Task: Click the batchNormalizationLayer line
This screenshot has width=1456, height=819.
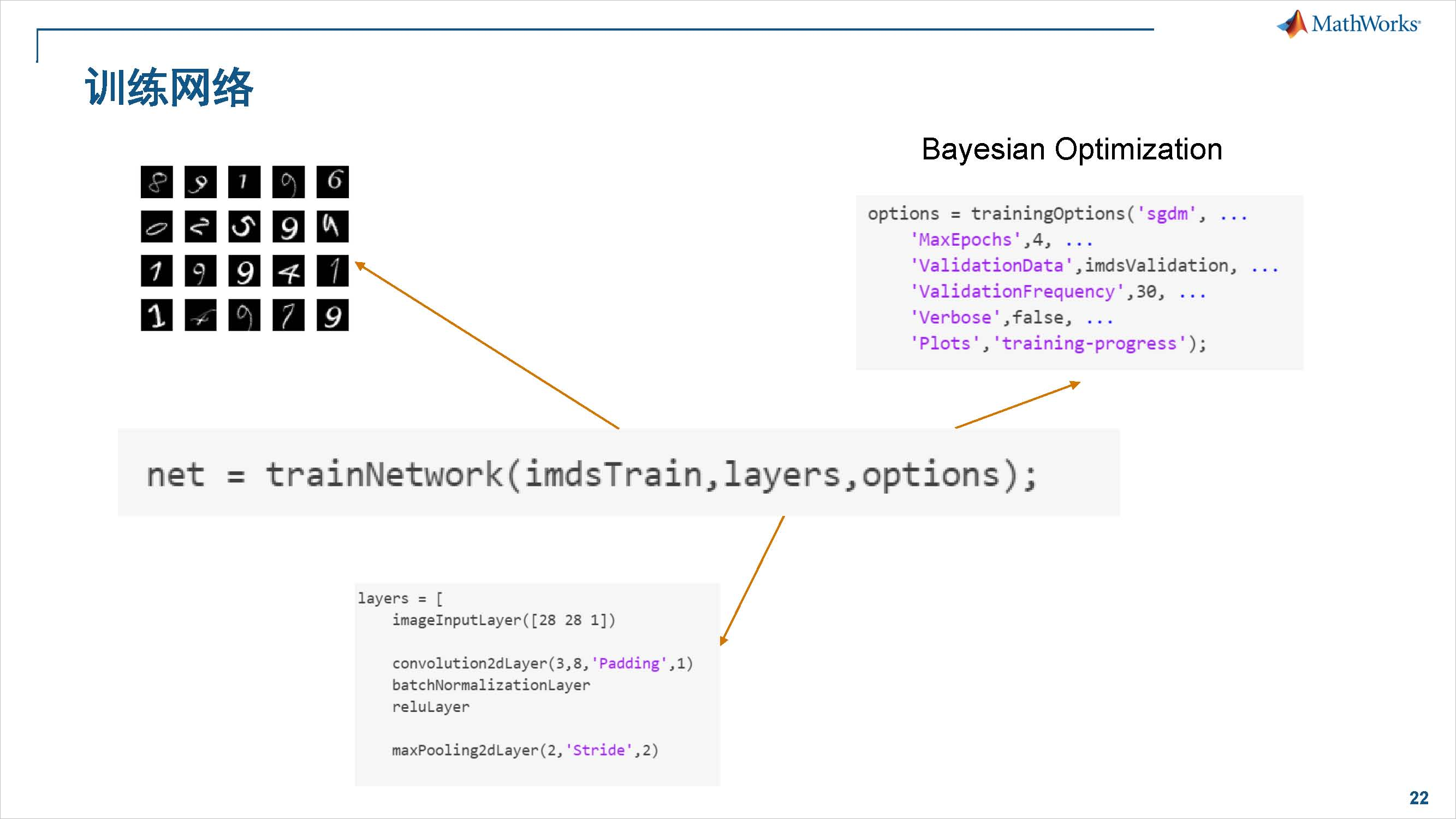Action: pyautogui.click(x=491, y=685)
